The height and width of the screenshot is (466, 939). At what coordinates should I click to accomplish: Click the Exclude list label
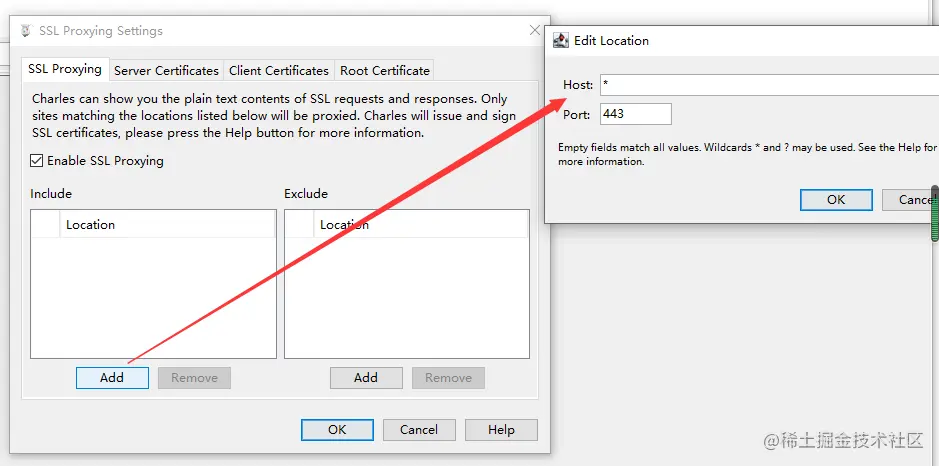306,193
